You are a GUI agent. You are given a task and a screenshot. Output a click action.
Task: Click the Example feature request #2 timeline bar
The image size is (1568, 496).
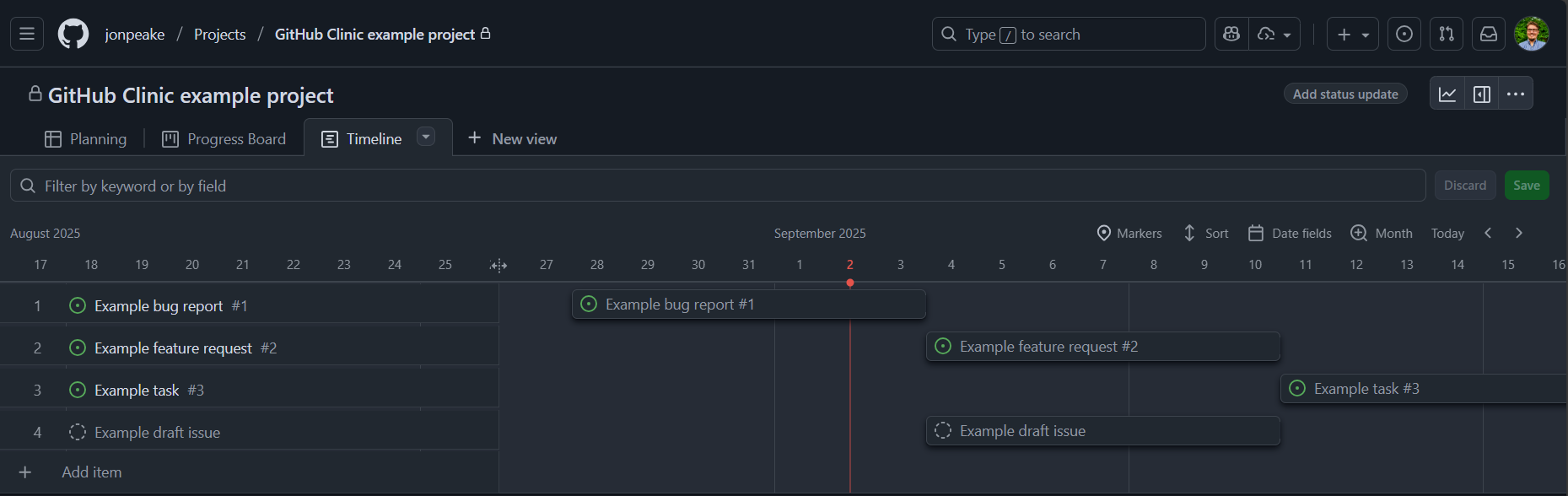point(1103,347)
